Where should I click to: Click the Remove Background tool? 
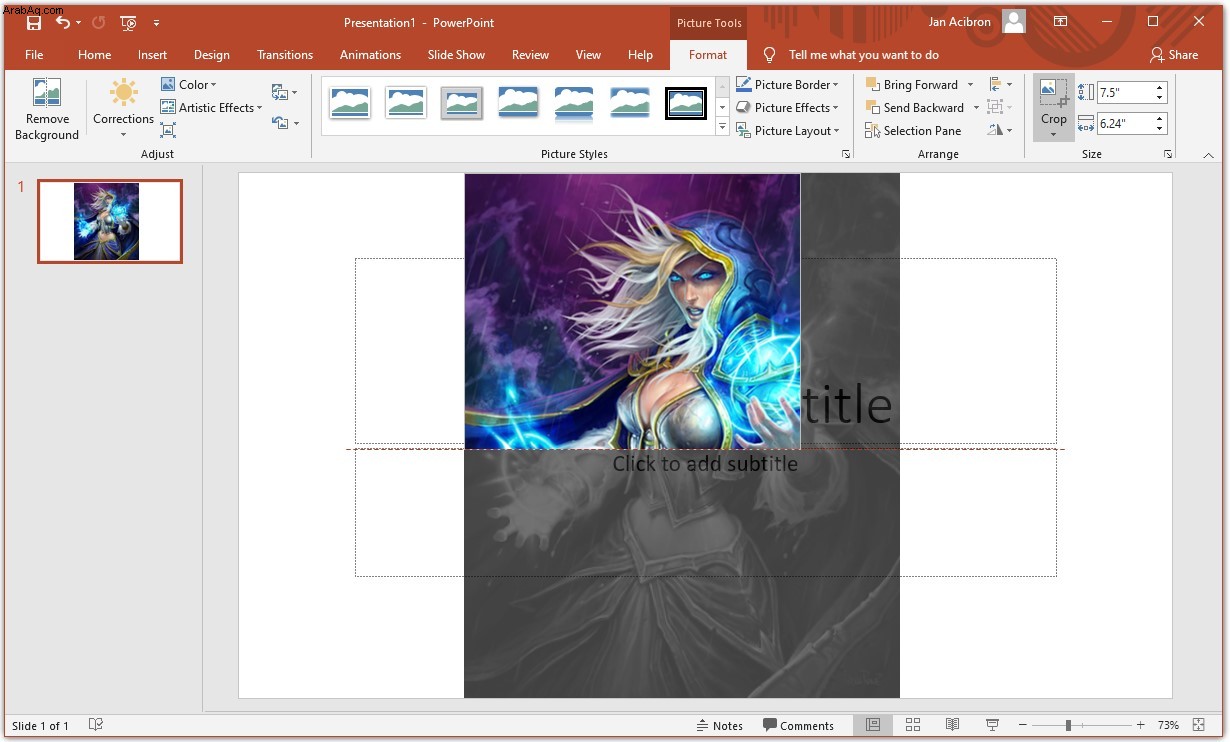point(46,109)
